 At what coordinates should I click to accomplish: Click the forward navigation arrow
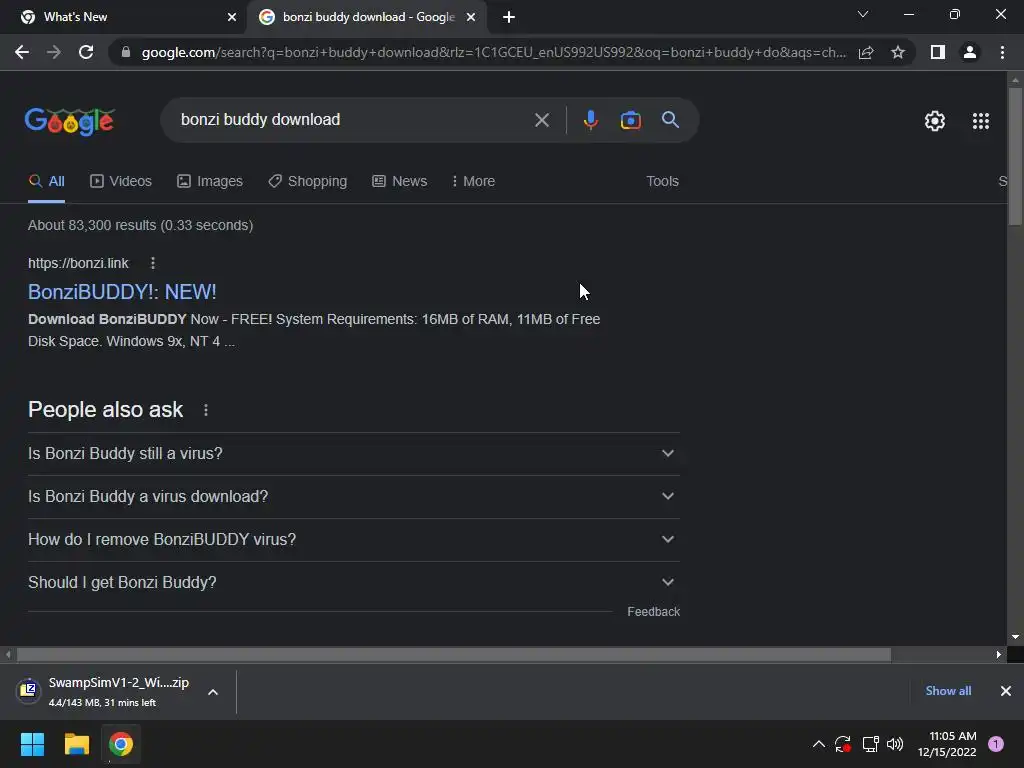click(x=54, y=52)
